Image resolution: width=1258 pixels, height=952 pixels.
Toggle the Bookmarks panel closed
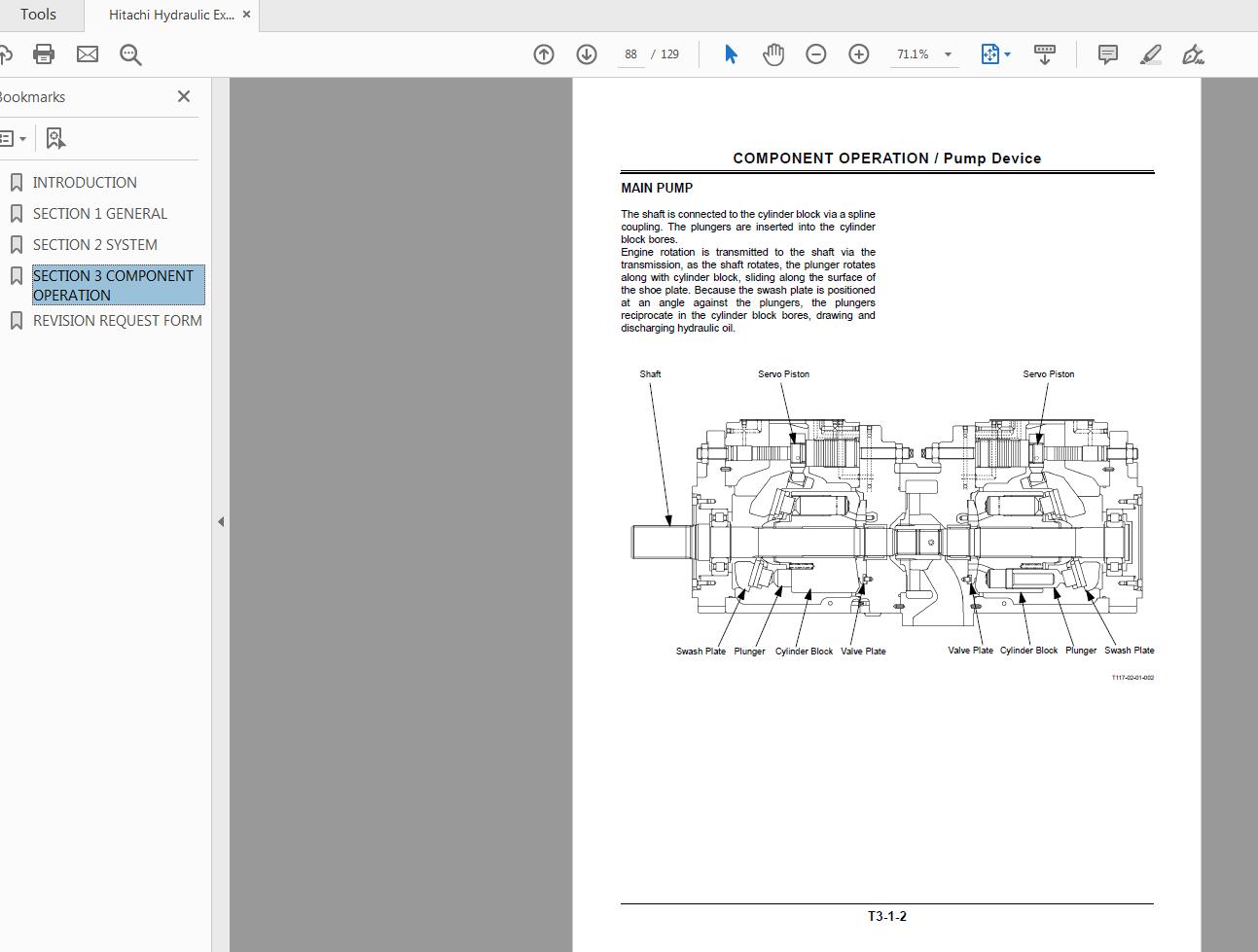[183, 95]
